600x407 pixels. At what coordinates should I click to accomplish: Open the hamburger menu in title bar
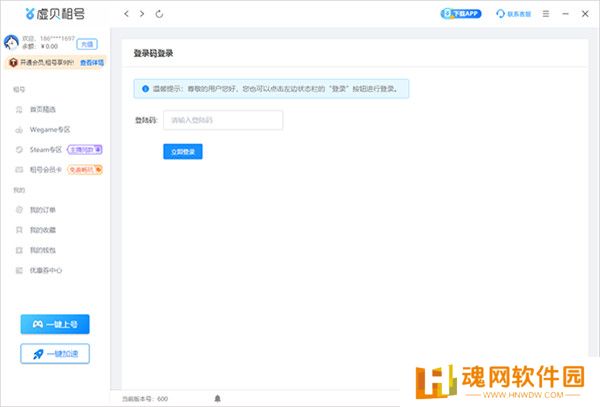click(546, 14)
